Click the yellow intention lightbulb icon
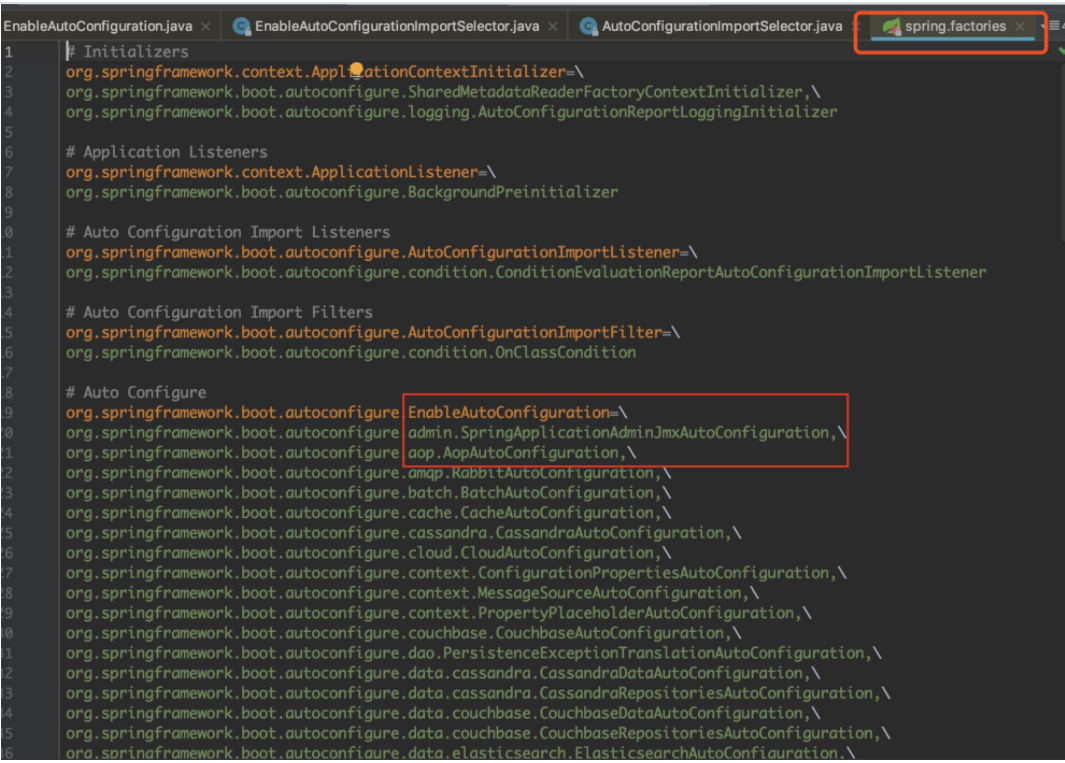 click(356, 70)
